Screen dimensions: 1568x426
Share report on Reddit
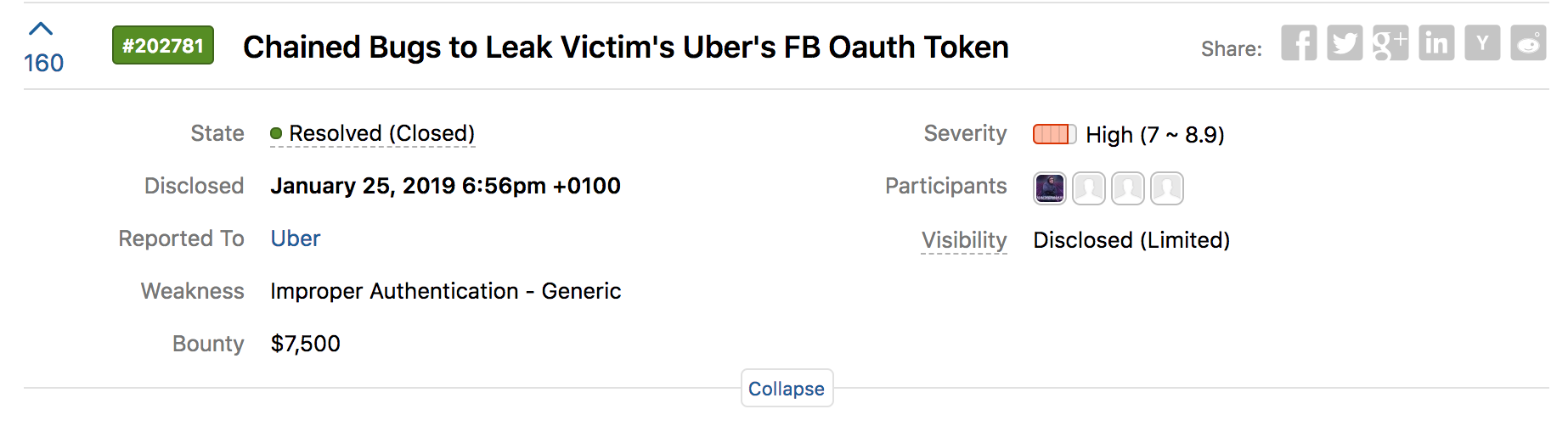[x=1528, y=43]
